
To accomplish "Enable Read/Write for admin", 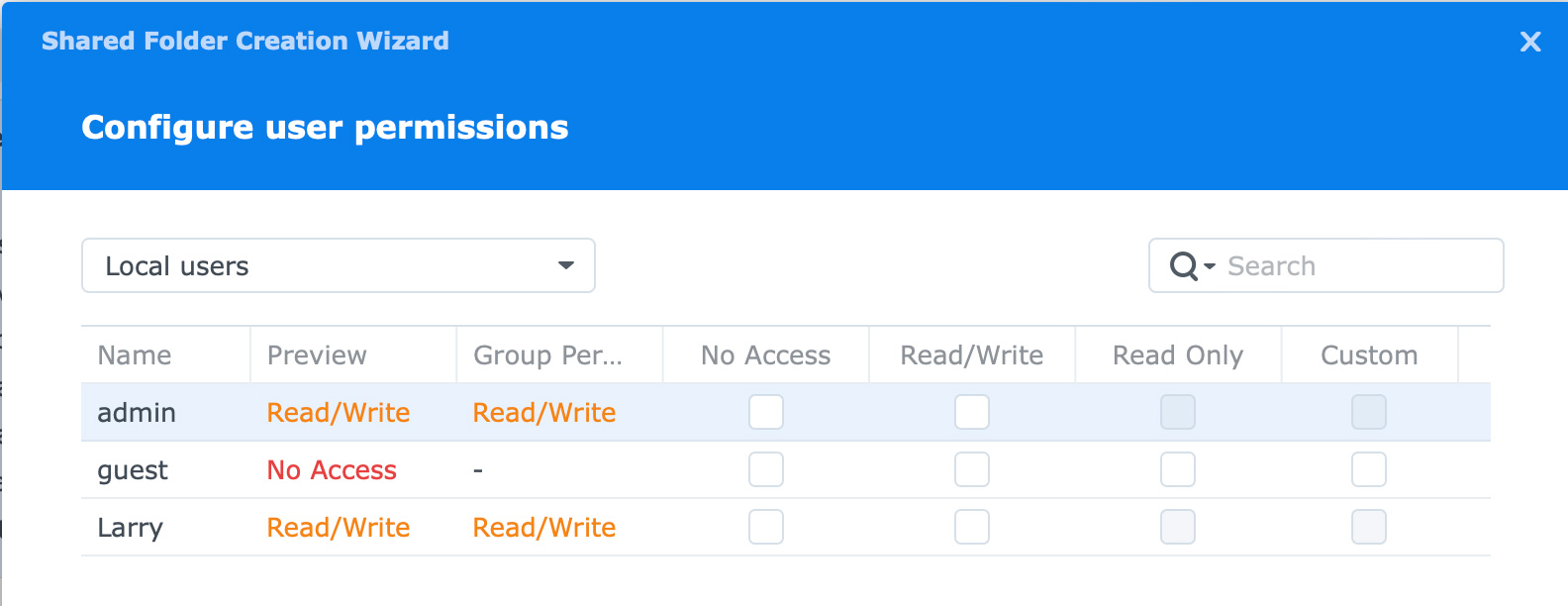I will click(x=972, y=412).
